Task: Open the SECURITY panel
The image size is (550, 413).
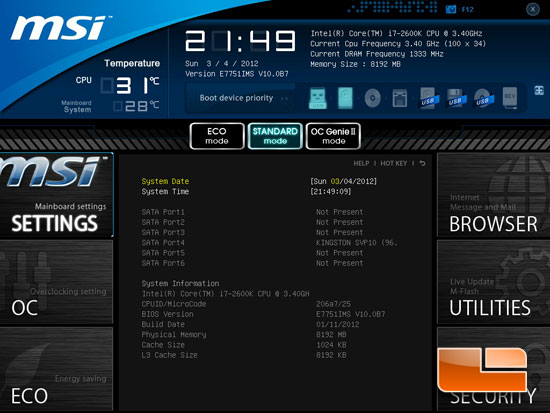Action: [x=494, y=368]
